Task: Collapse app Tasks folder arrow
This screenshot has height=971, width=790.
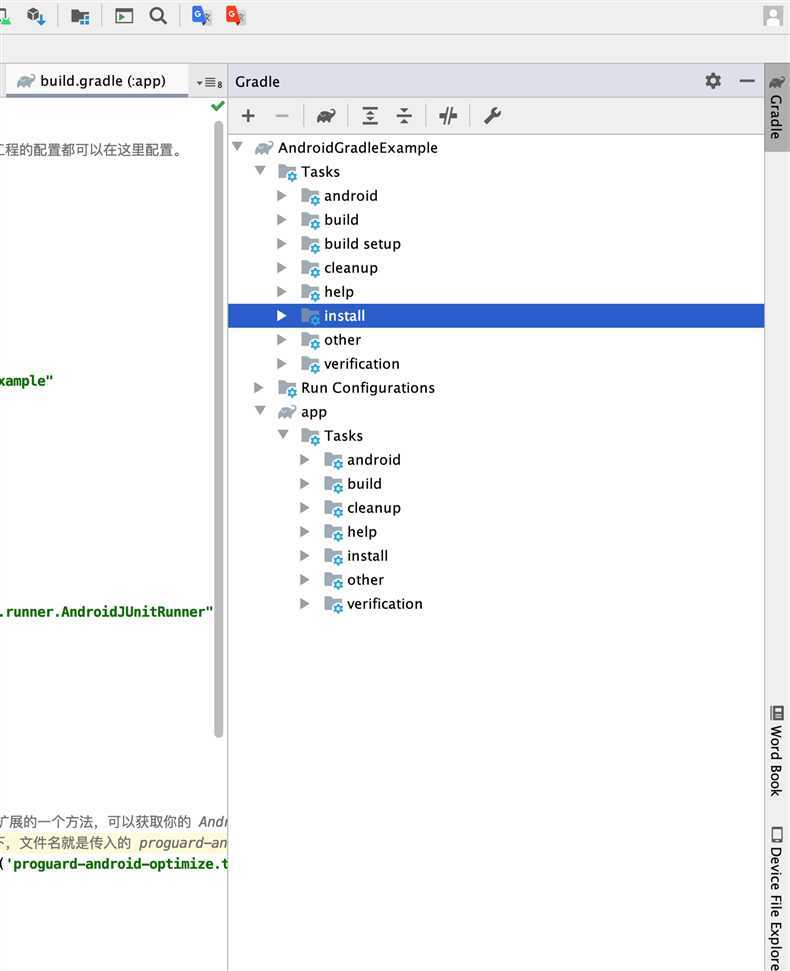Action: coord(283,435)
